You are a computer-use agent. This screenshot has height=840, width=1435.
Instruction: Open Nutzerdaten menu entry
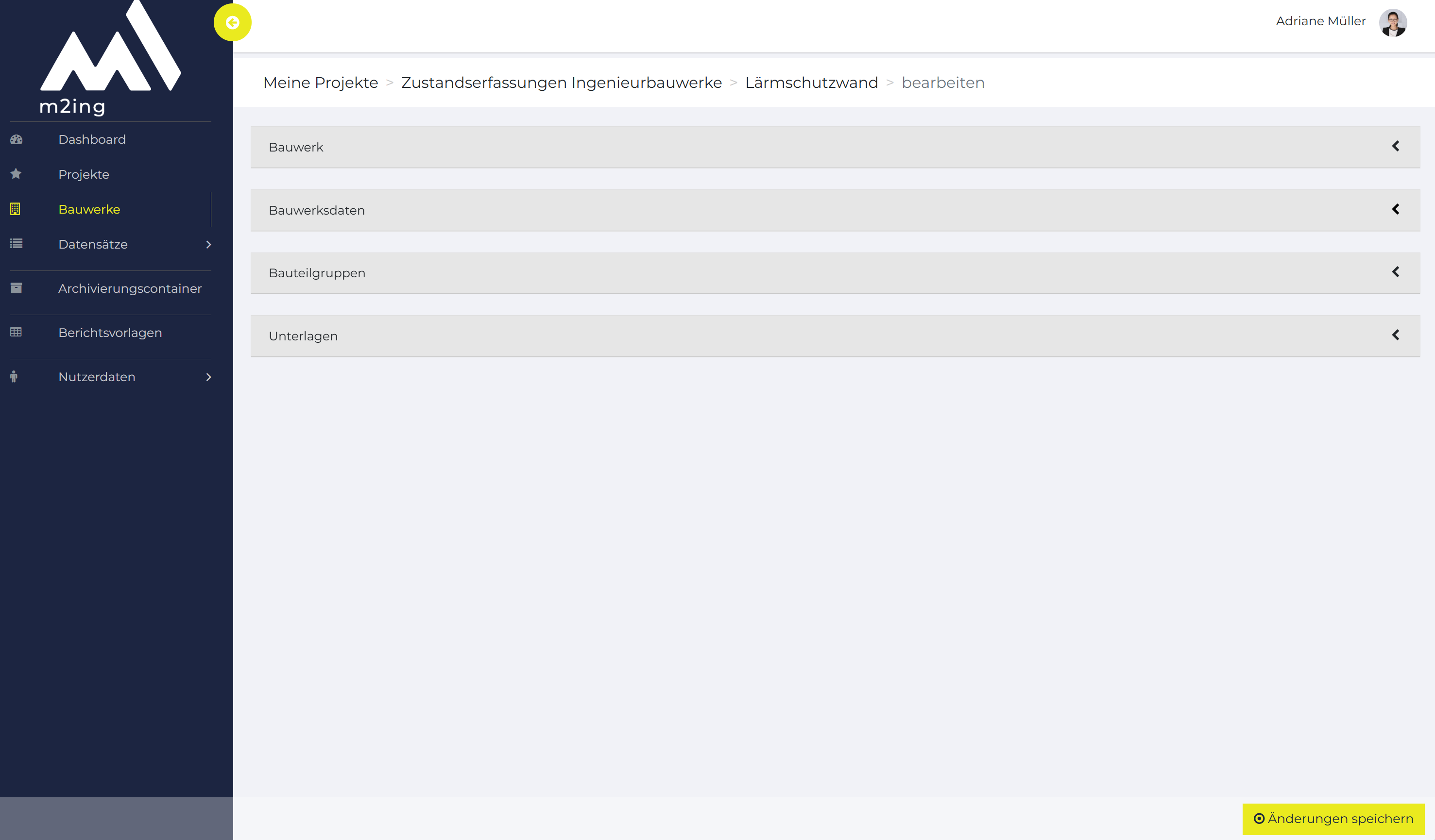(x=97, y=377)
